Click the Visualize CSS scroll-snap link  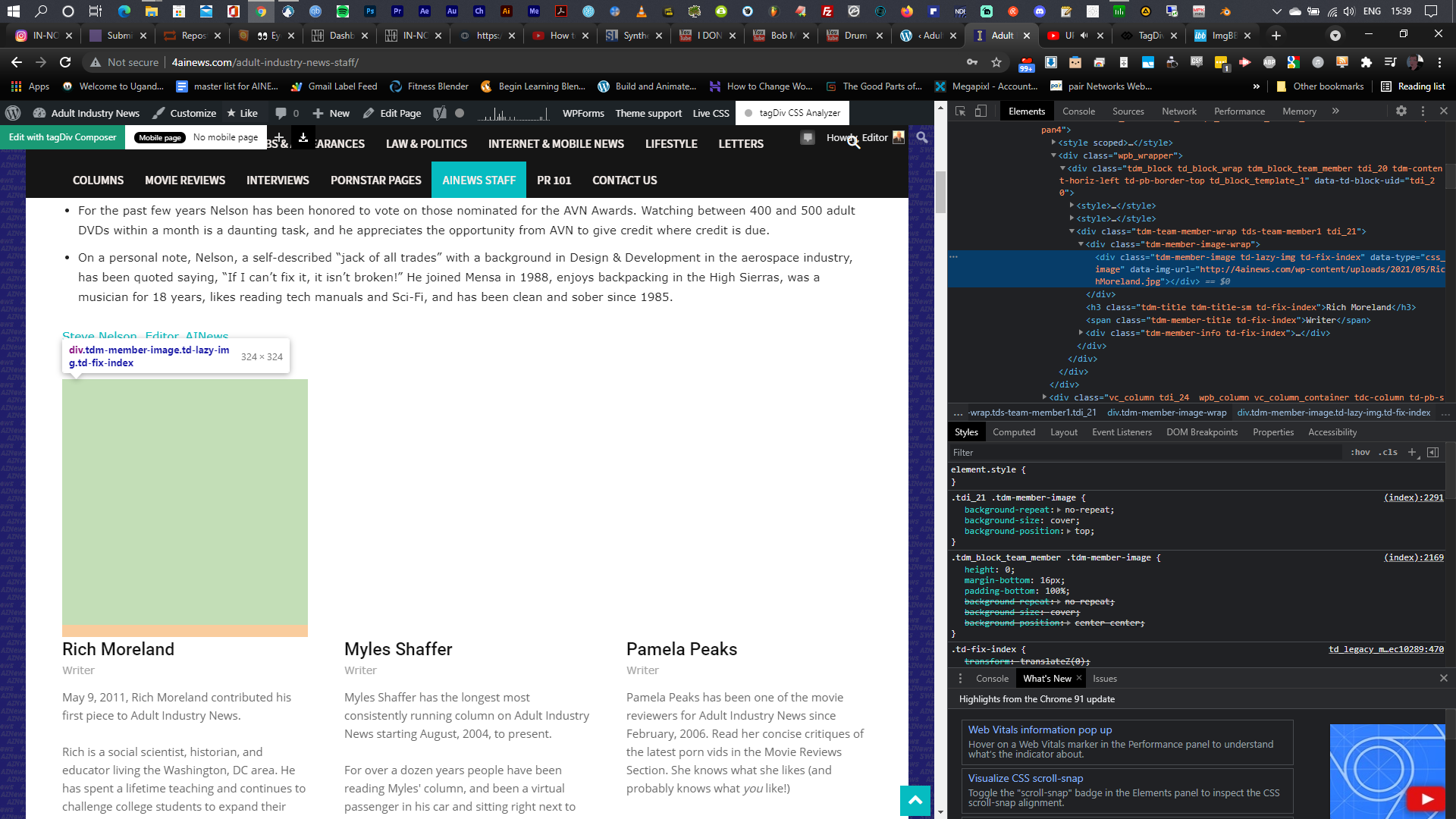[x=1025, y=778]
